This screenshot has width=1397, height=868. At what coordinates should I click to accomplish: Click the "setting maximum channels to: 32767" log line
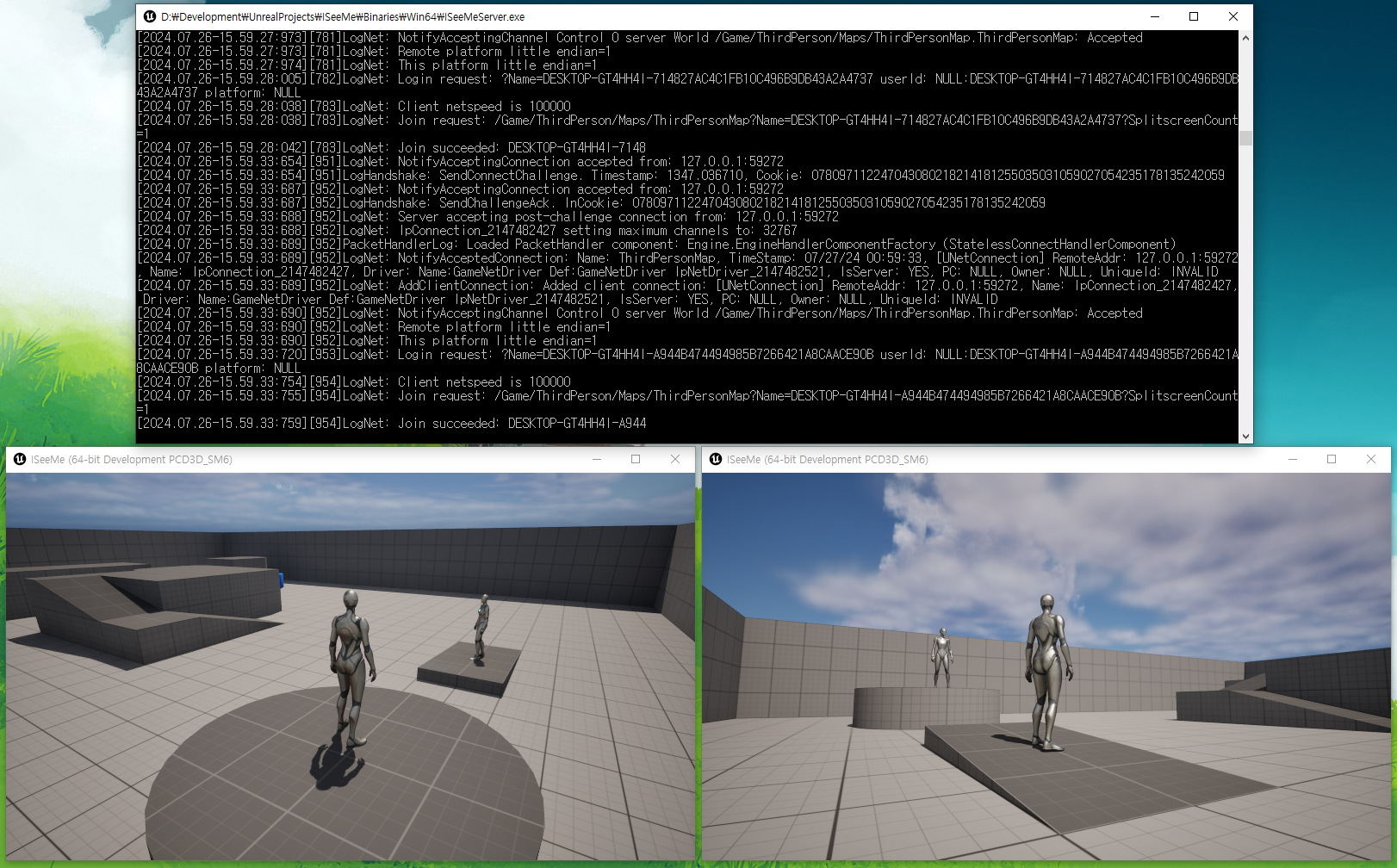(468, 231)
